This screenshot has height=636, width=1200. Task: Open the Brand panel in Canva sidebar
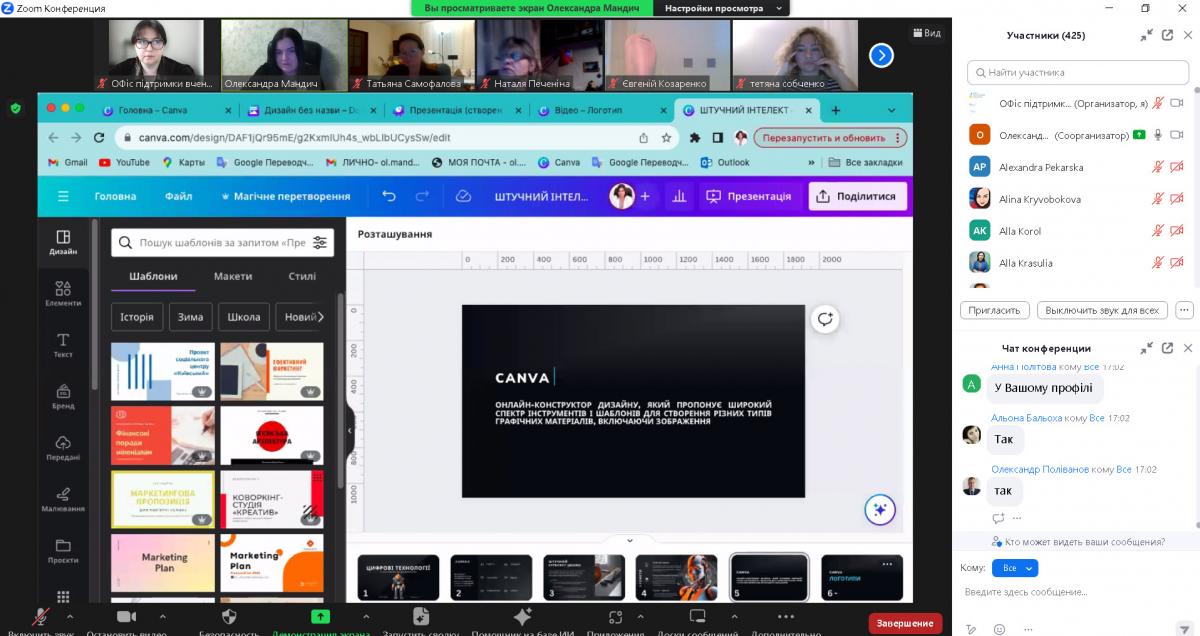(x=63, y=397)
